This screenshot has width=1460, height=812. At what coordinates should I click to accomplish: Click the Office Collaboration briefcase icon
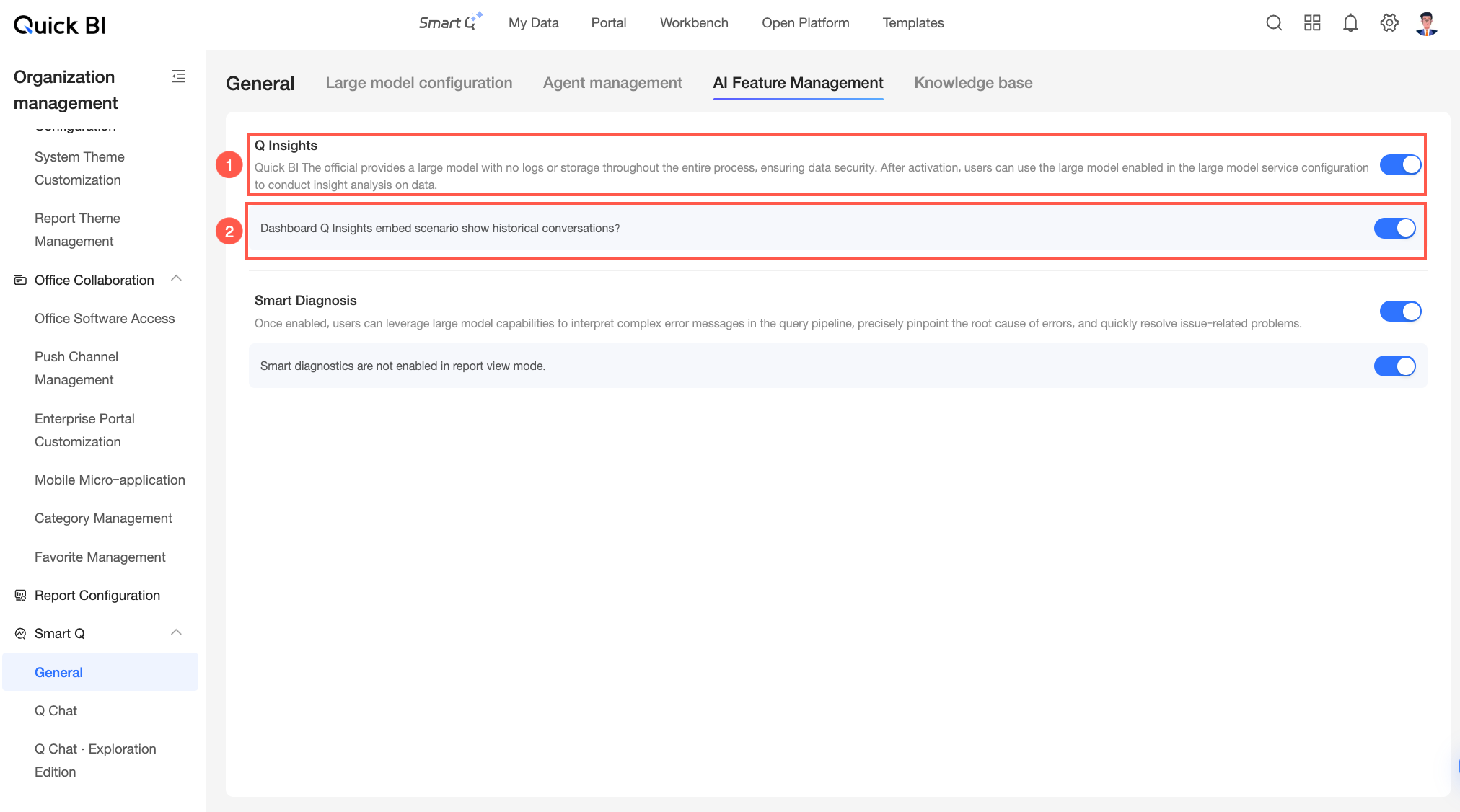pos(21,280)
